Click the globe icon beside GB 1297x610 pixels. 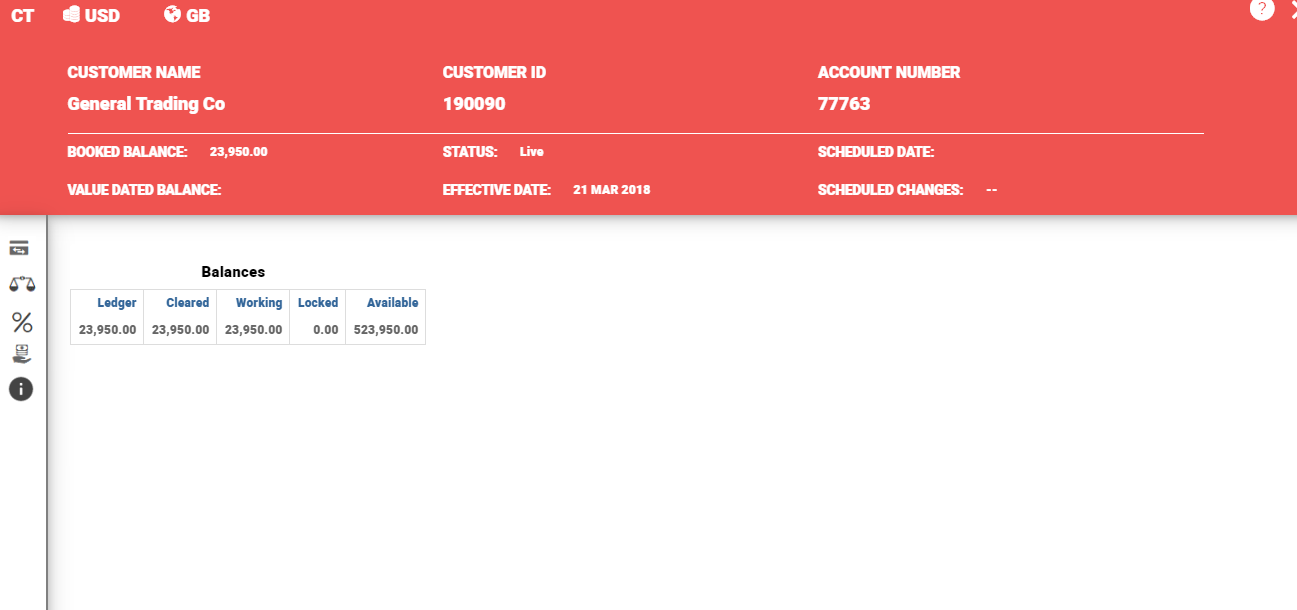pos(172,15)
